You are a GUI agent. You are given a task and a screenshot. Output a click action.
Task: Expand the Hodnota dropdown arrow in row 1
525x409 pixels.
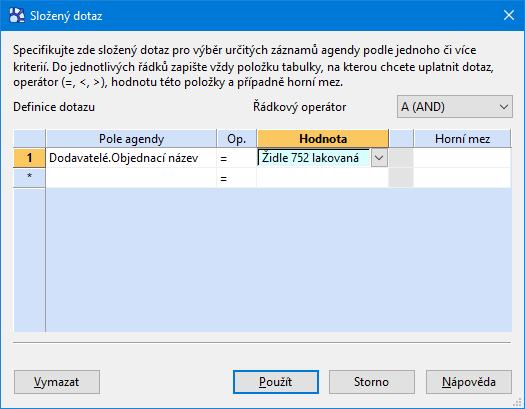tap(379, 158)
